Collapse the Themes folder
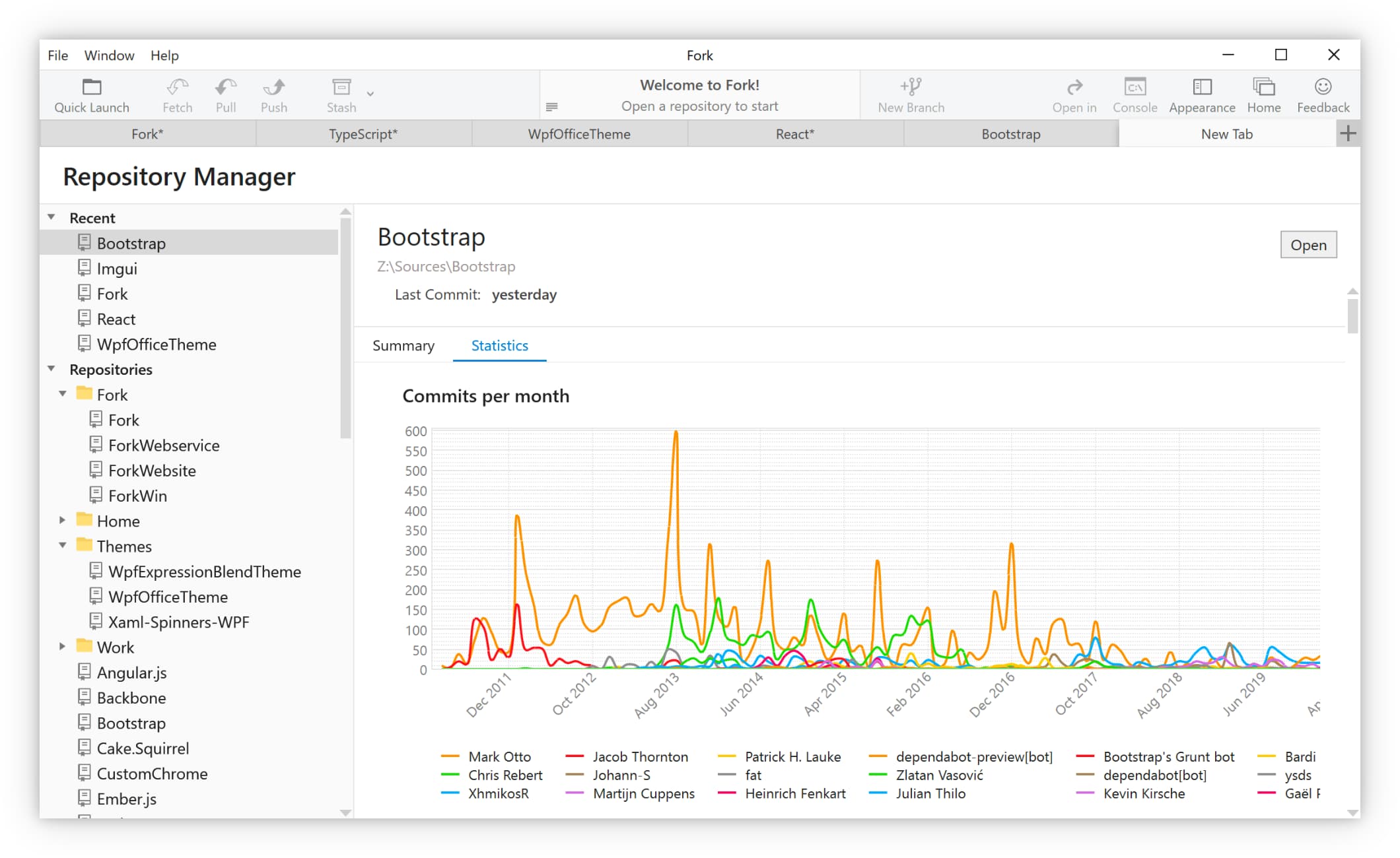Viewport: 1400px width, 858px height. (x=63, y=545)
